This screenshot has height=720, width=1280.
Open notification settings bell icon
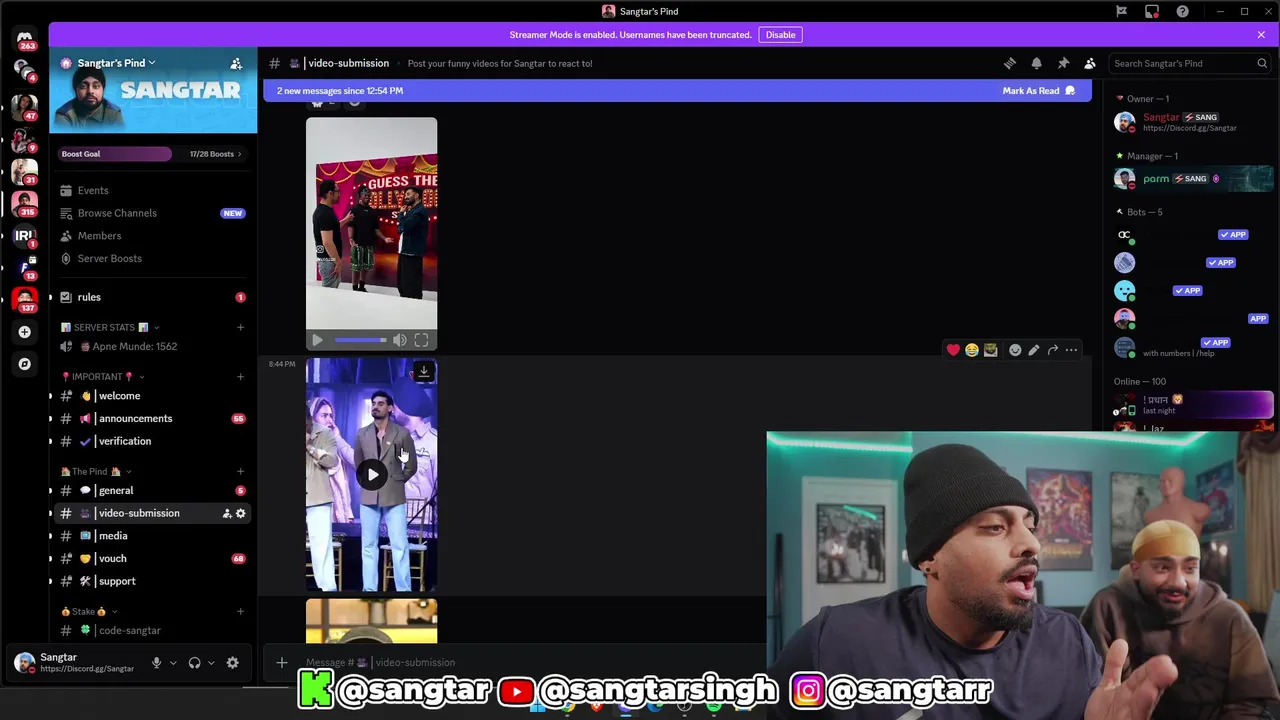1036,63
